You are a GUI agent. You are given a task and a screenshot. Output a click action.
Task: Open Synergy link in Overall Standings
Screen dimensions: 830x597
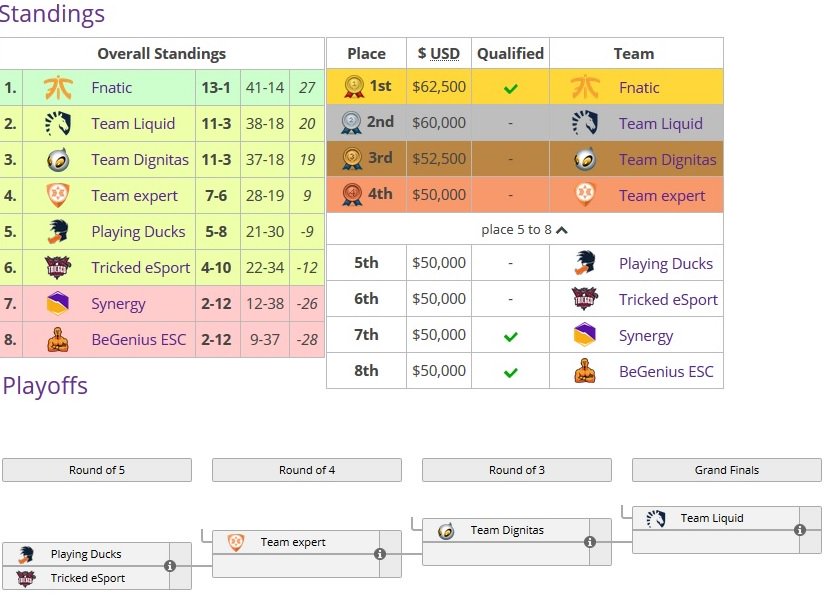point(118,304)
